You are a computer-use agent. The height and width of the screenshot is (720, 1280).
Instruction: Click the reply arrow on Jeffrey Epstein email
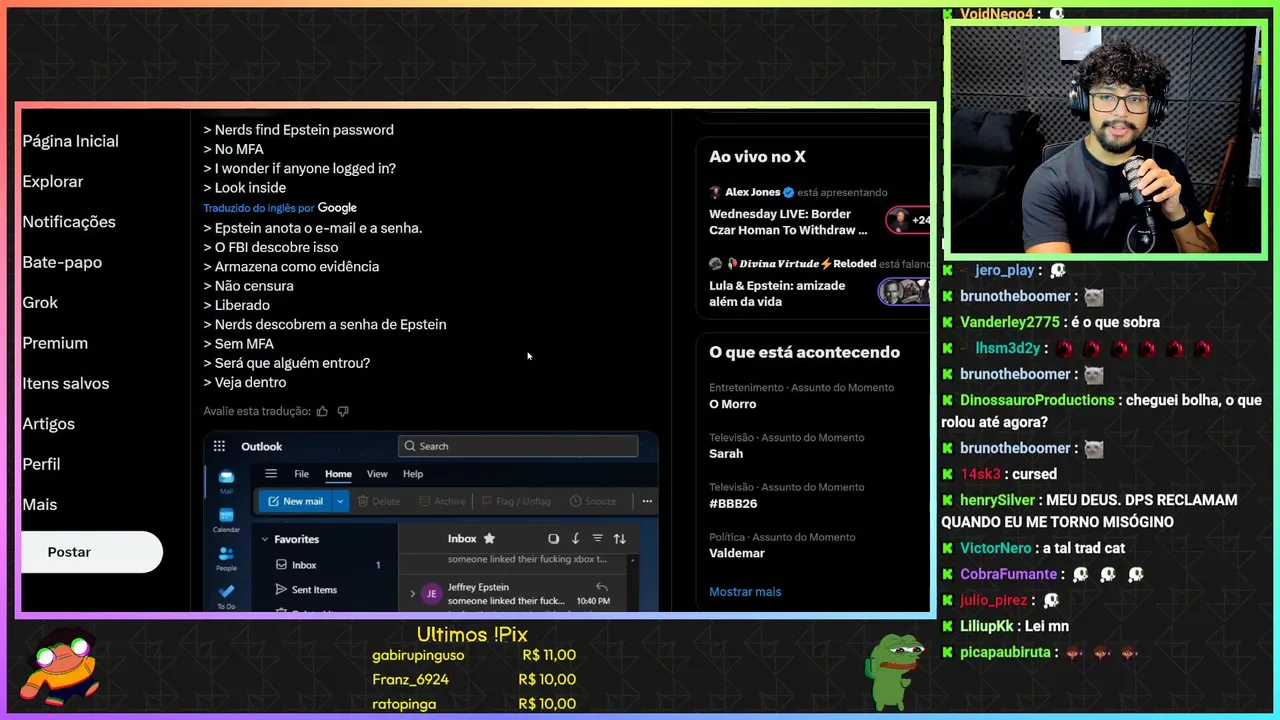click(x=602, y=587)
